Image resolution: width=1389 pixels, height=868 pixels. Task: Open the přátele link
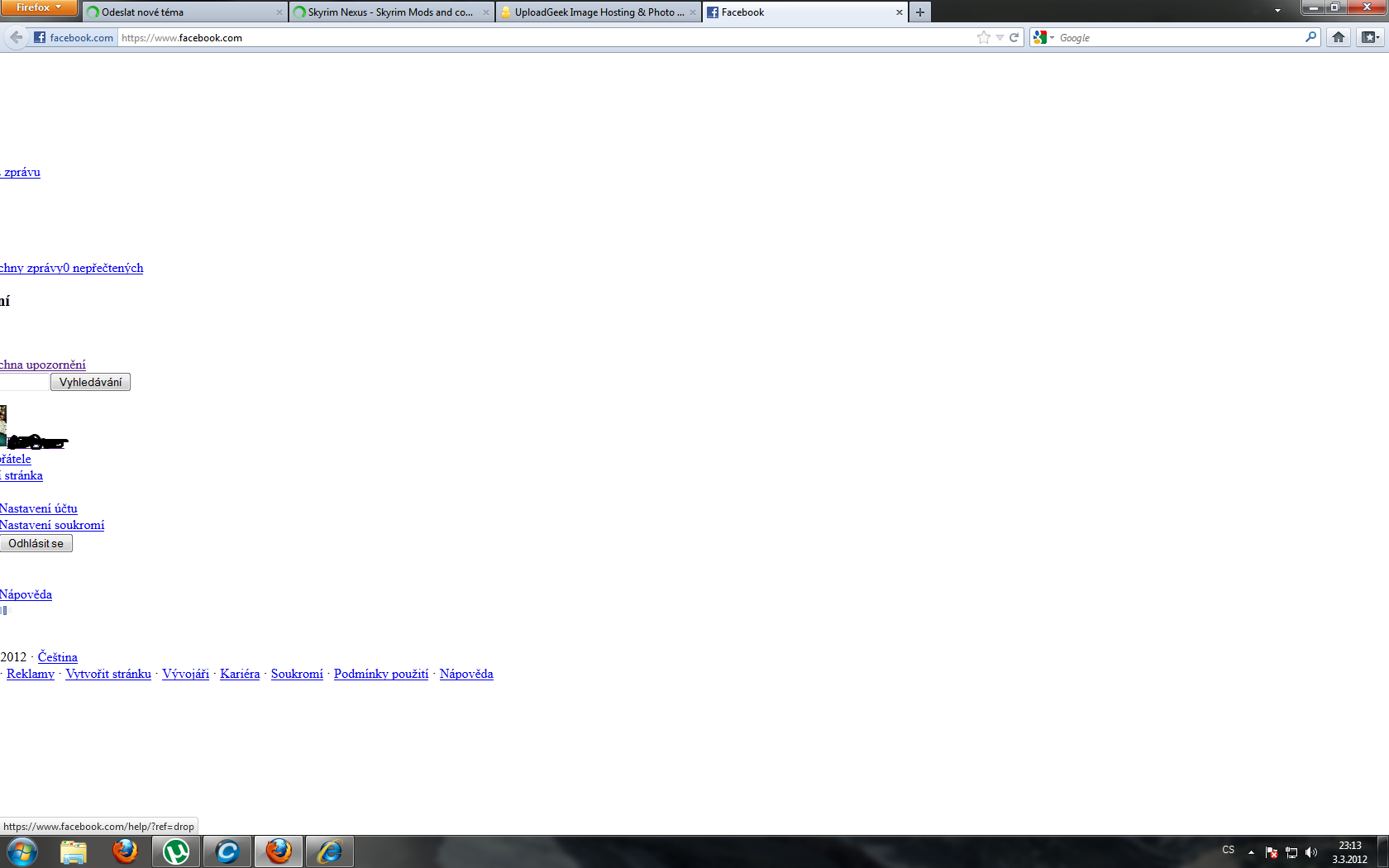tap(16, 459)
